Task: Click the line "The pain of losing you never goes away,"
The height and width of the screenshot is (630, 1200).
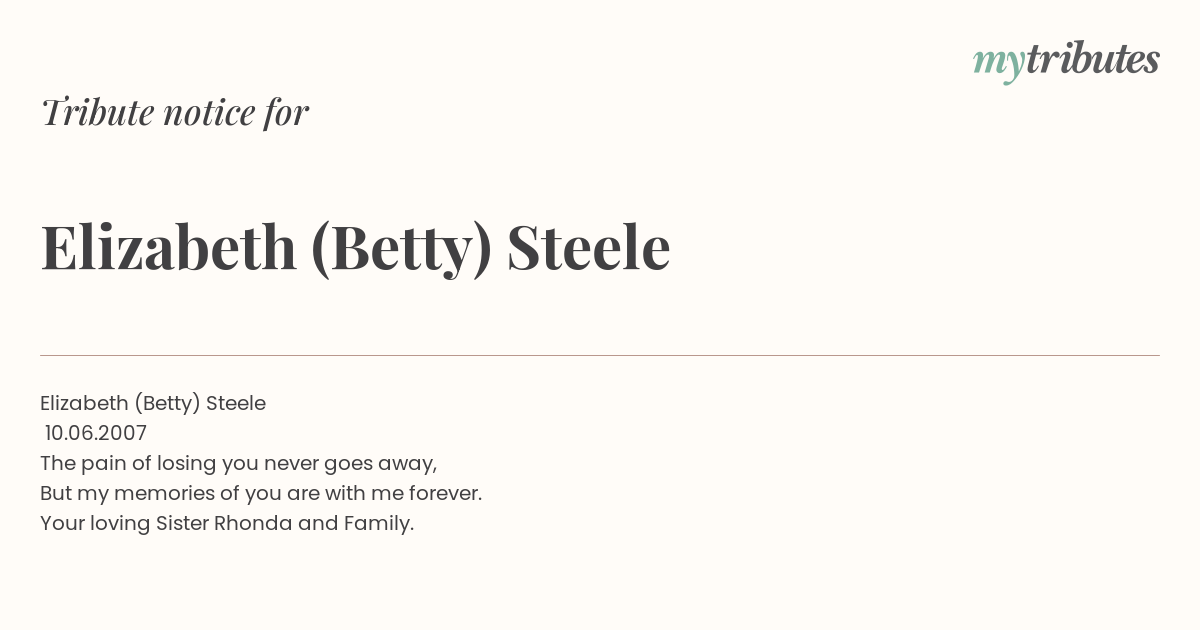Action: [239, 464]
